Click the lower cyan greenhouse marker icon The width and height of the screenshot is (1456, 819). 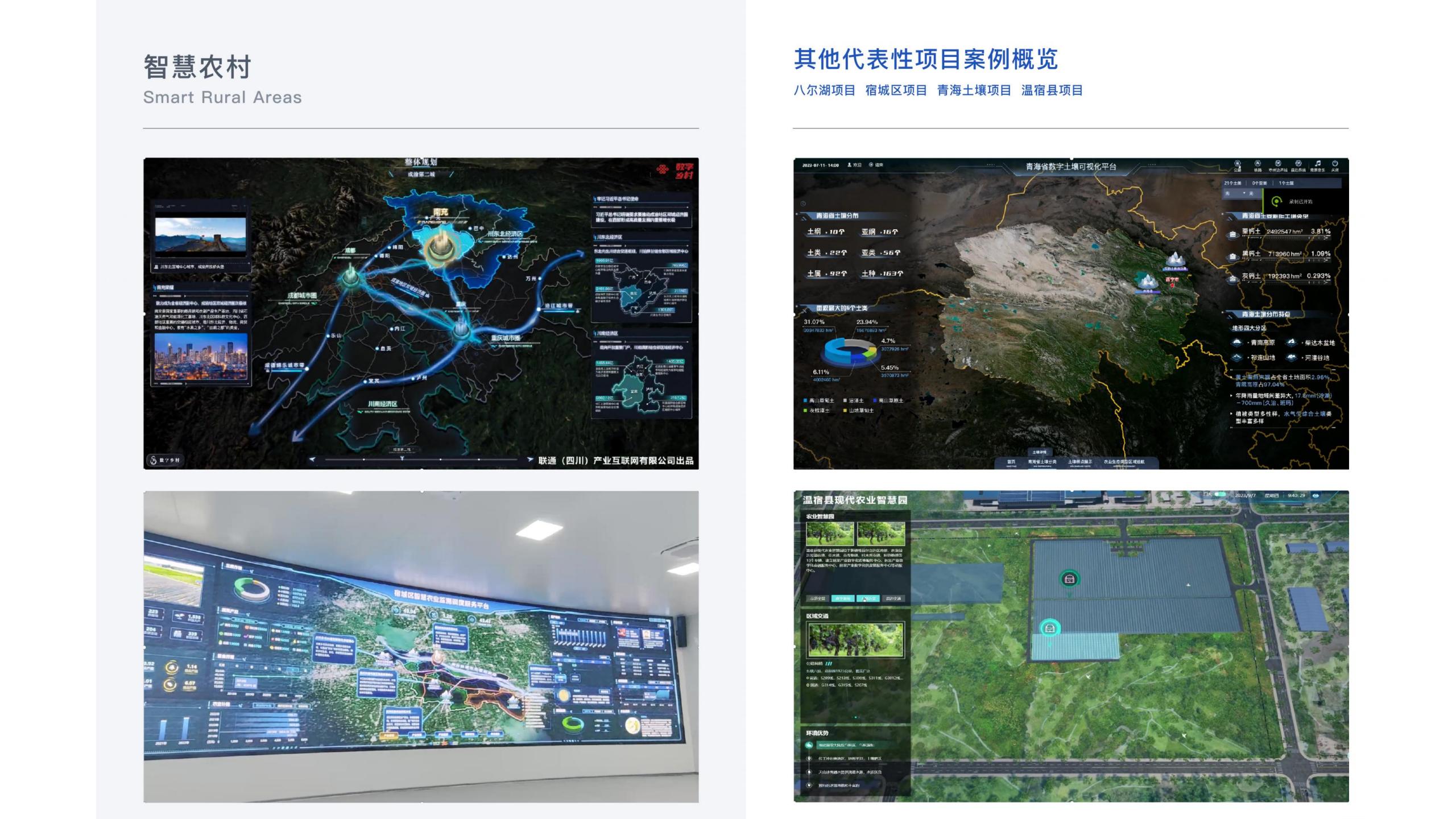pyautogui.click(x=1050, y=628)
